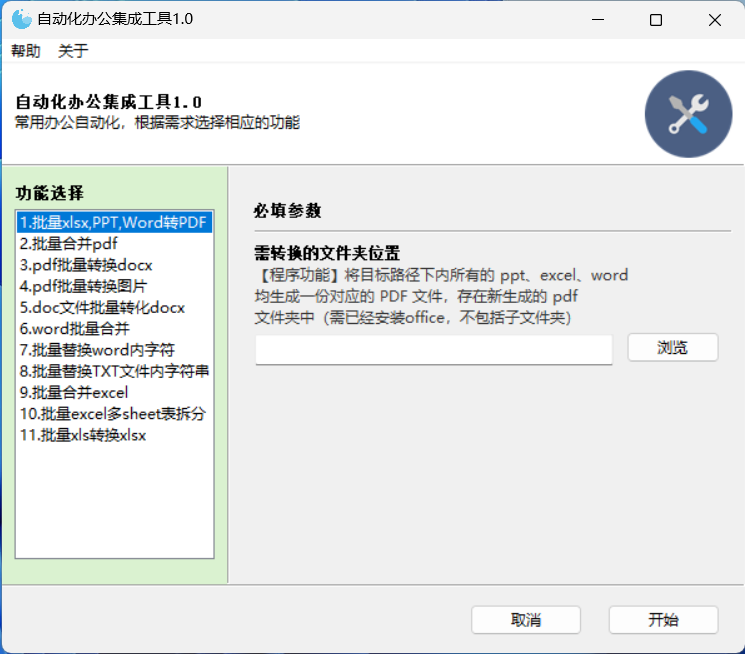Click the app icon in title bar

(21, 19)
